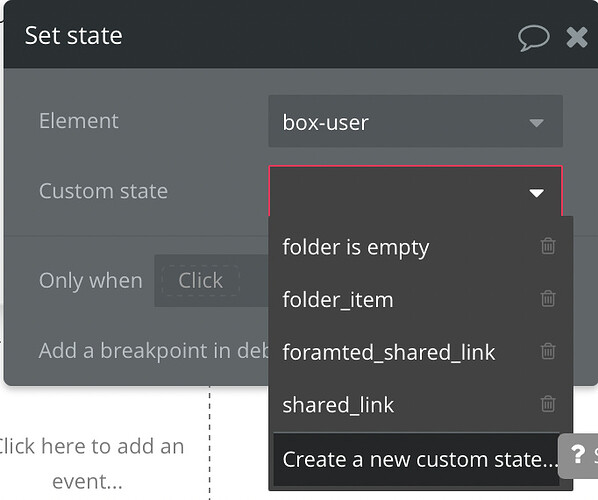
Task: Collapse the Custom state dropdown arrow
Action: [x=536, y=193]
